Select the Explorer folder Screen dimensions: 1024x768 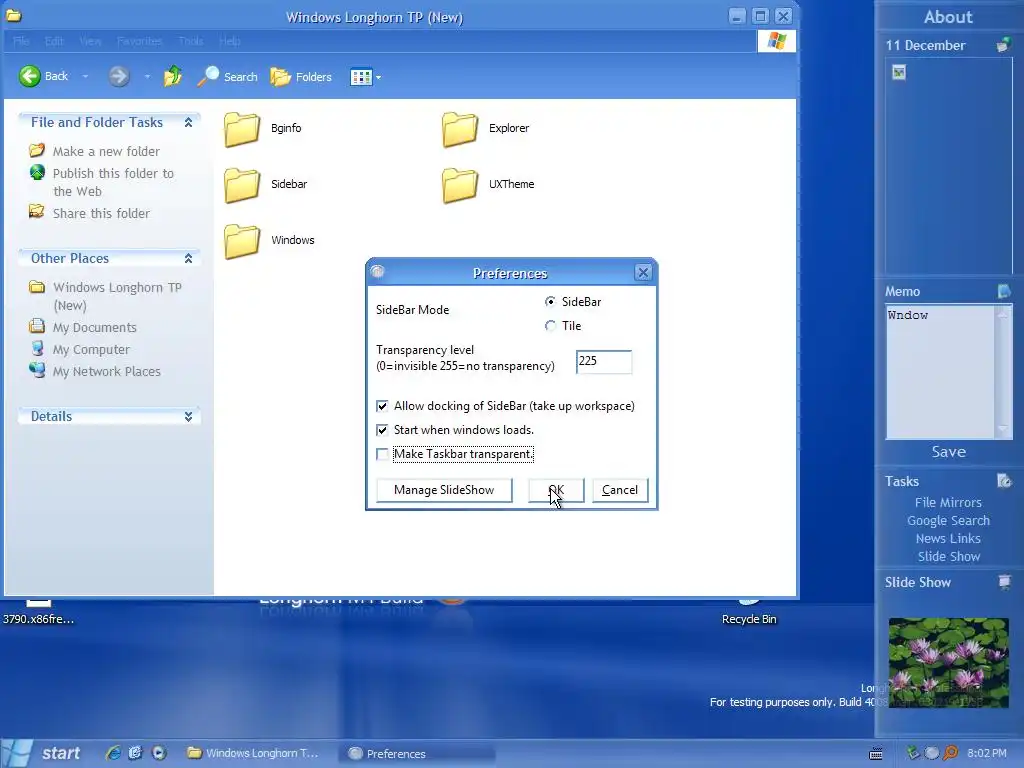click(x=485, y=129)
